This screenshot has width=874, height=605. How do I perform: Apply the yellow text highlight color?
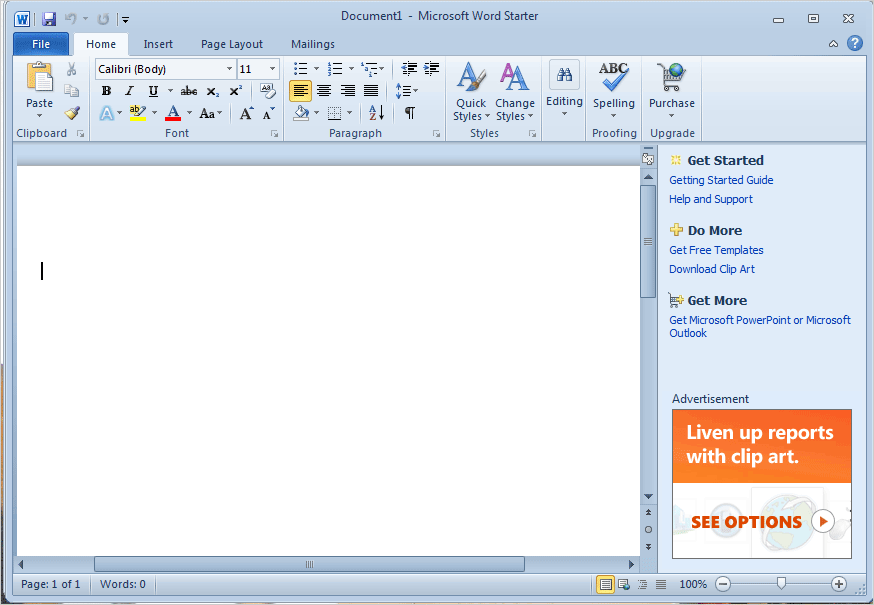point(137,113)
